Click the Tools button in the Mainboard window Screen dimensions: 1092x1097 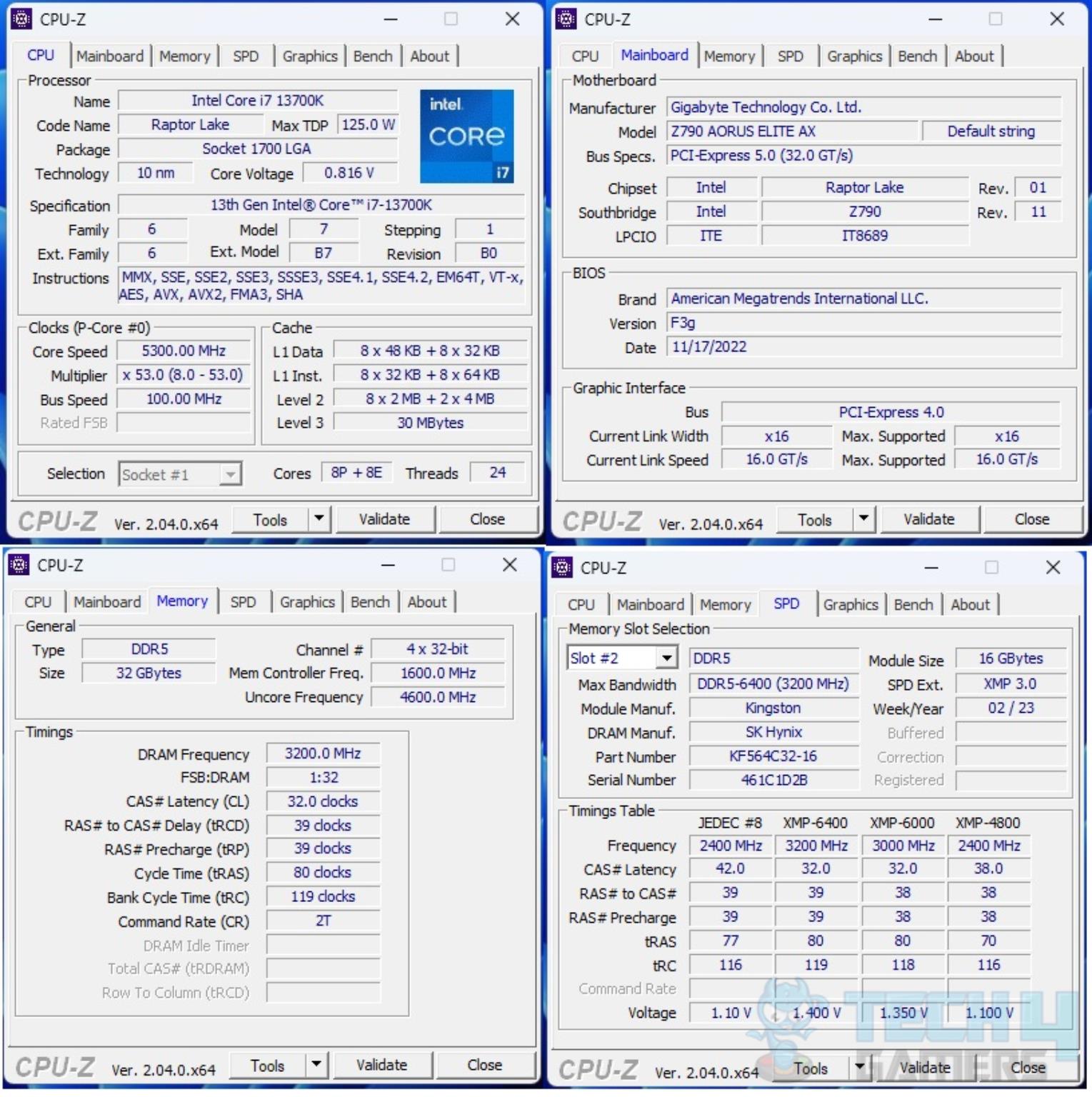815,520
